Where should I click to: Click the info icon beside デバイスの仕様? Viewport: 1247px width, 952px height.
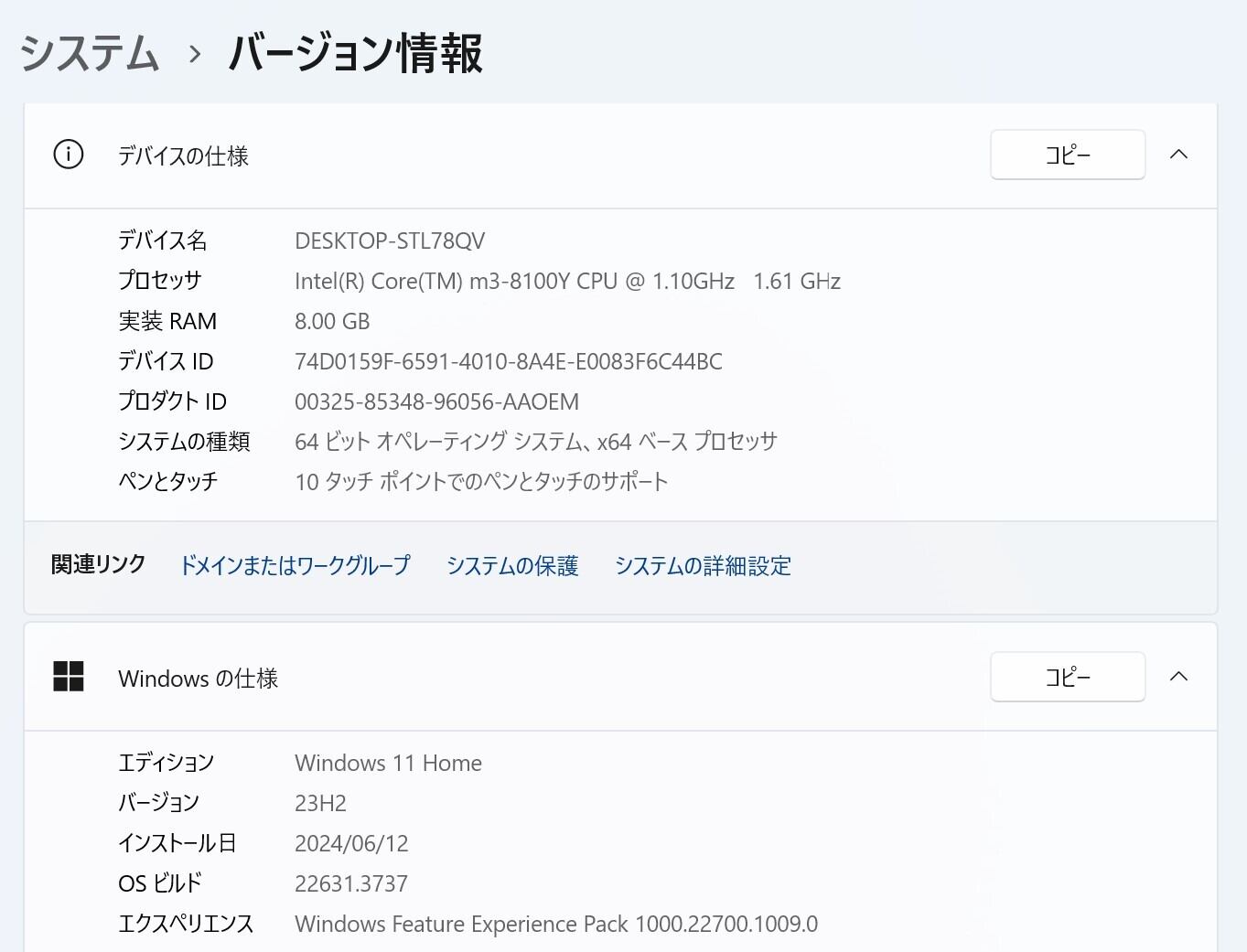pos(69,155)
